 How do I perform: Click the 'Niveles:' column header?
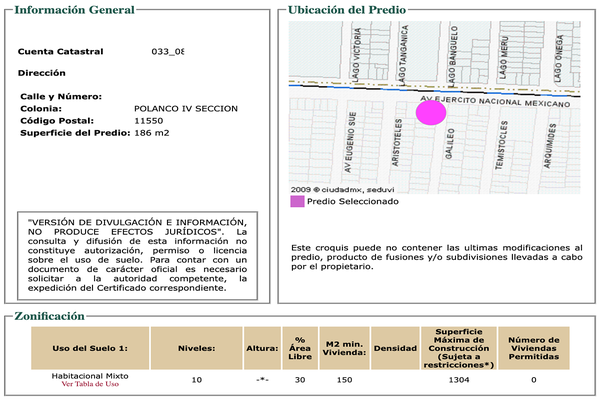[x=196, y=347]
